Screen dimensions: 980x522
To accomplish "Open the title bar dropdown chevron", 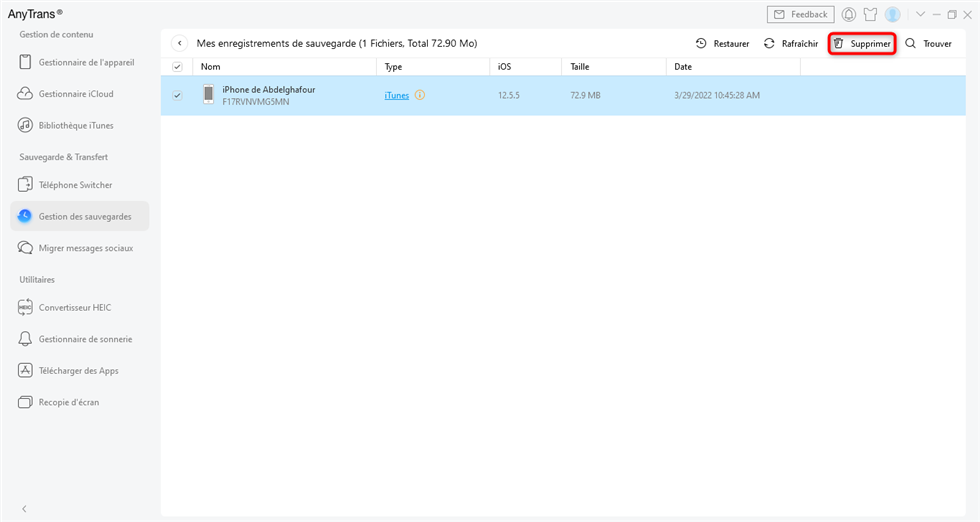I will (920, 14).
